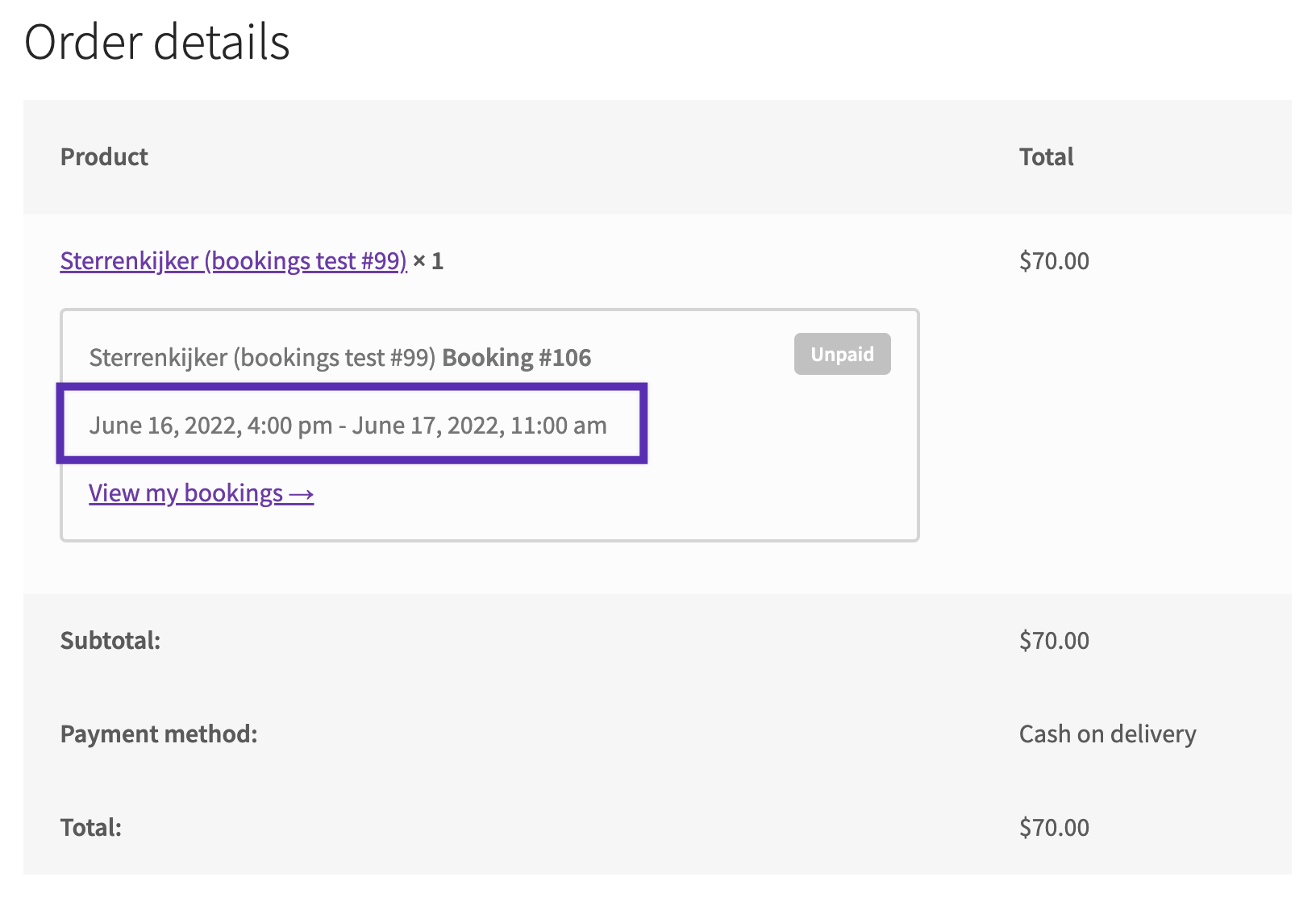The width and height of the screenshot is (1316, 906).
Task: Click the Total row label
Action: point(90,827)
